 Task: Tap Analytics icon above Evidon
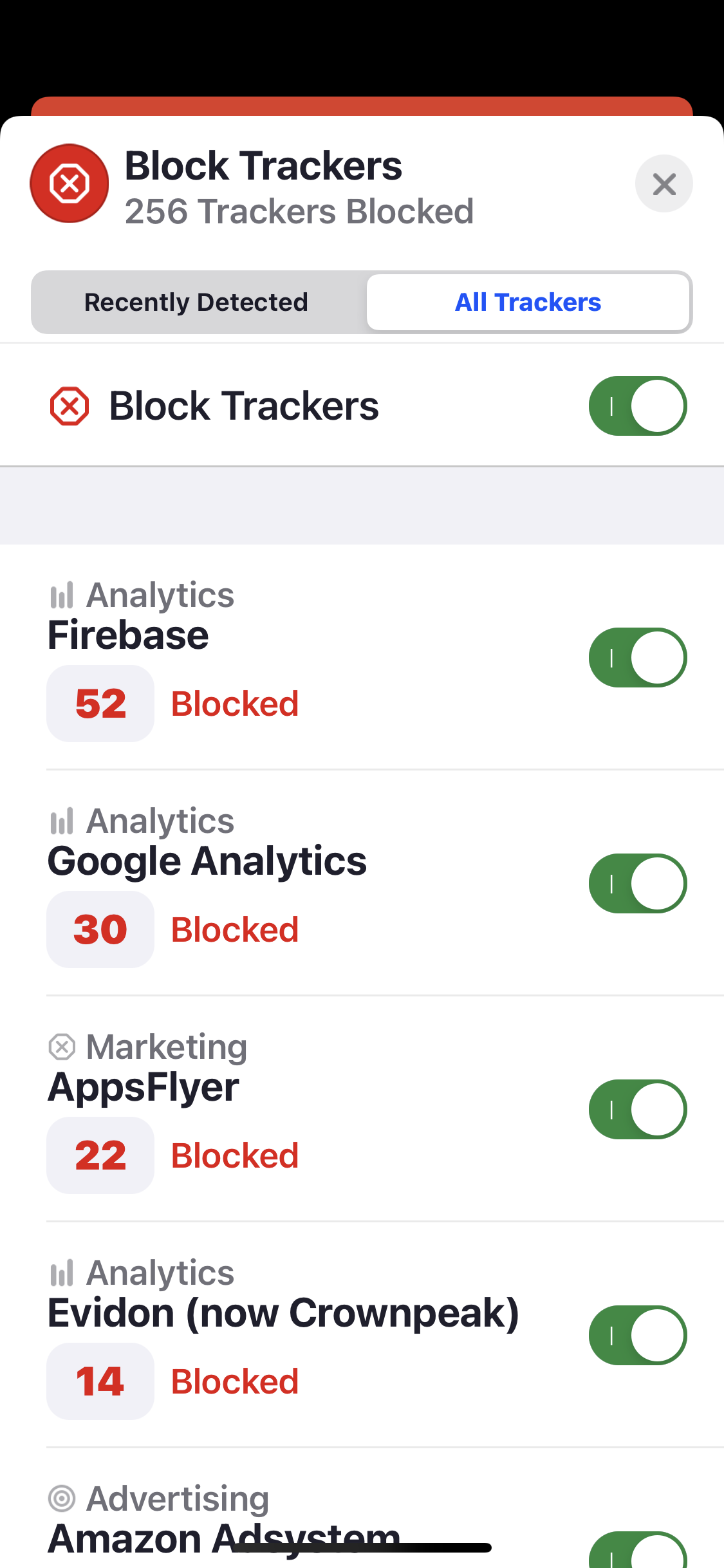click(x=62, y=1273)
